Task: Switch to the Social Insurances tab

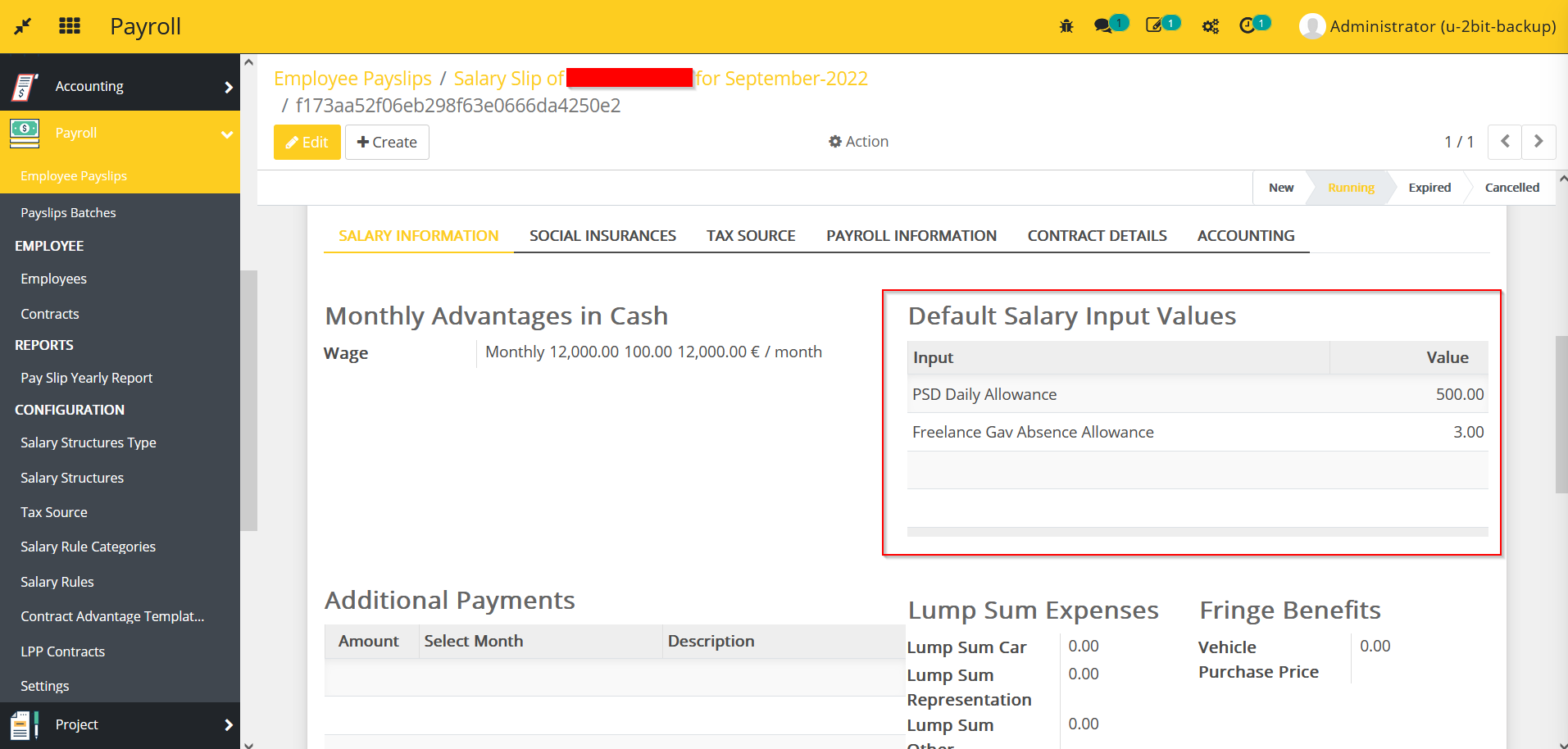Action: (602, 236)
